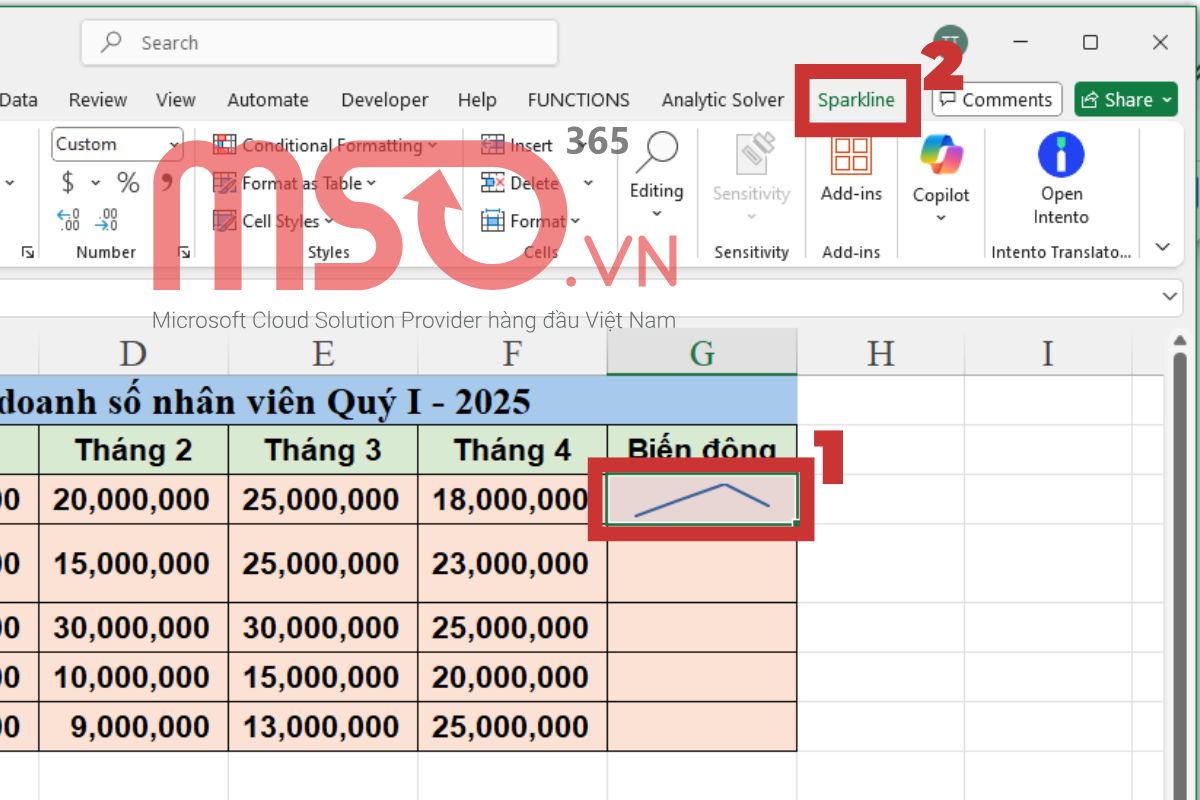Click the green Share button
1200x800 pixels.
click(x=1126, y=99)
